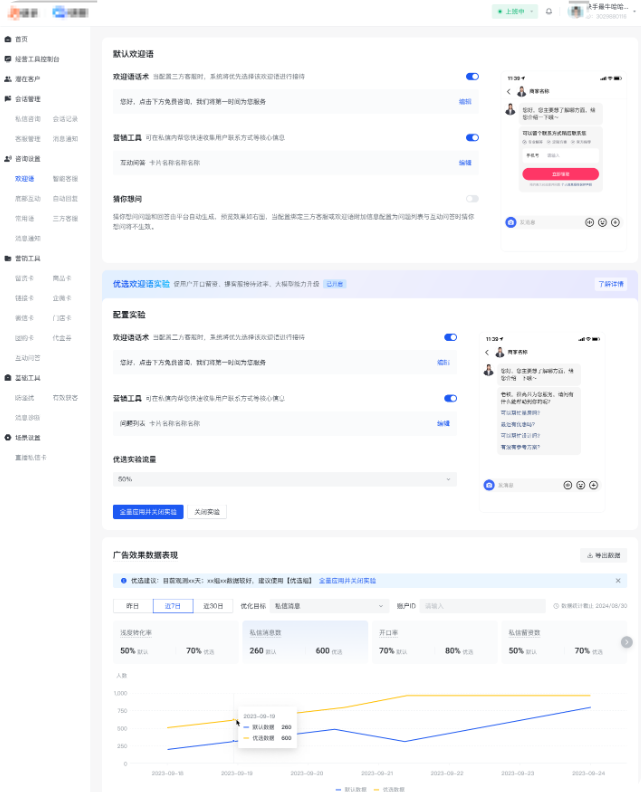
Task: Click rightmost plus icon in upper phone preview
Action: (615, 222)
